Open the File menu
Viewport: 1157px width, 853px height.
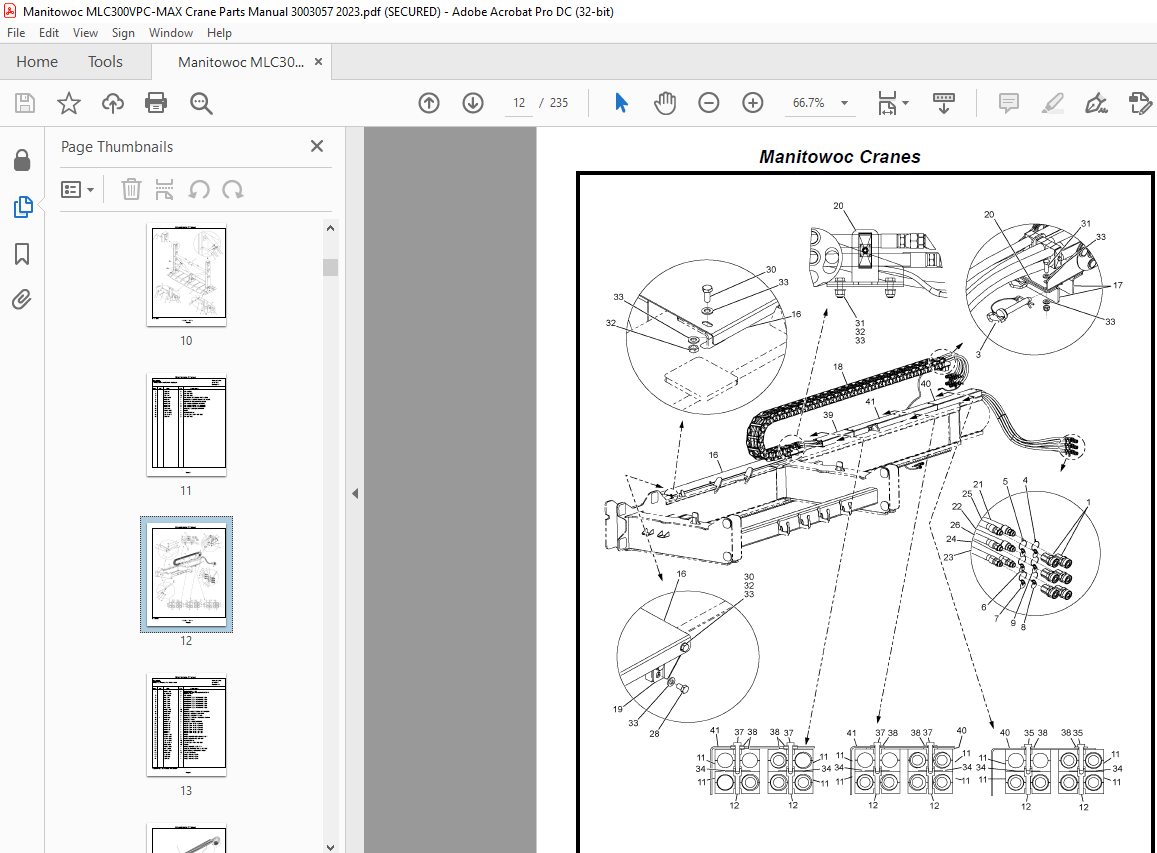tap(15, 32)
